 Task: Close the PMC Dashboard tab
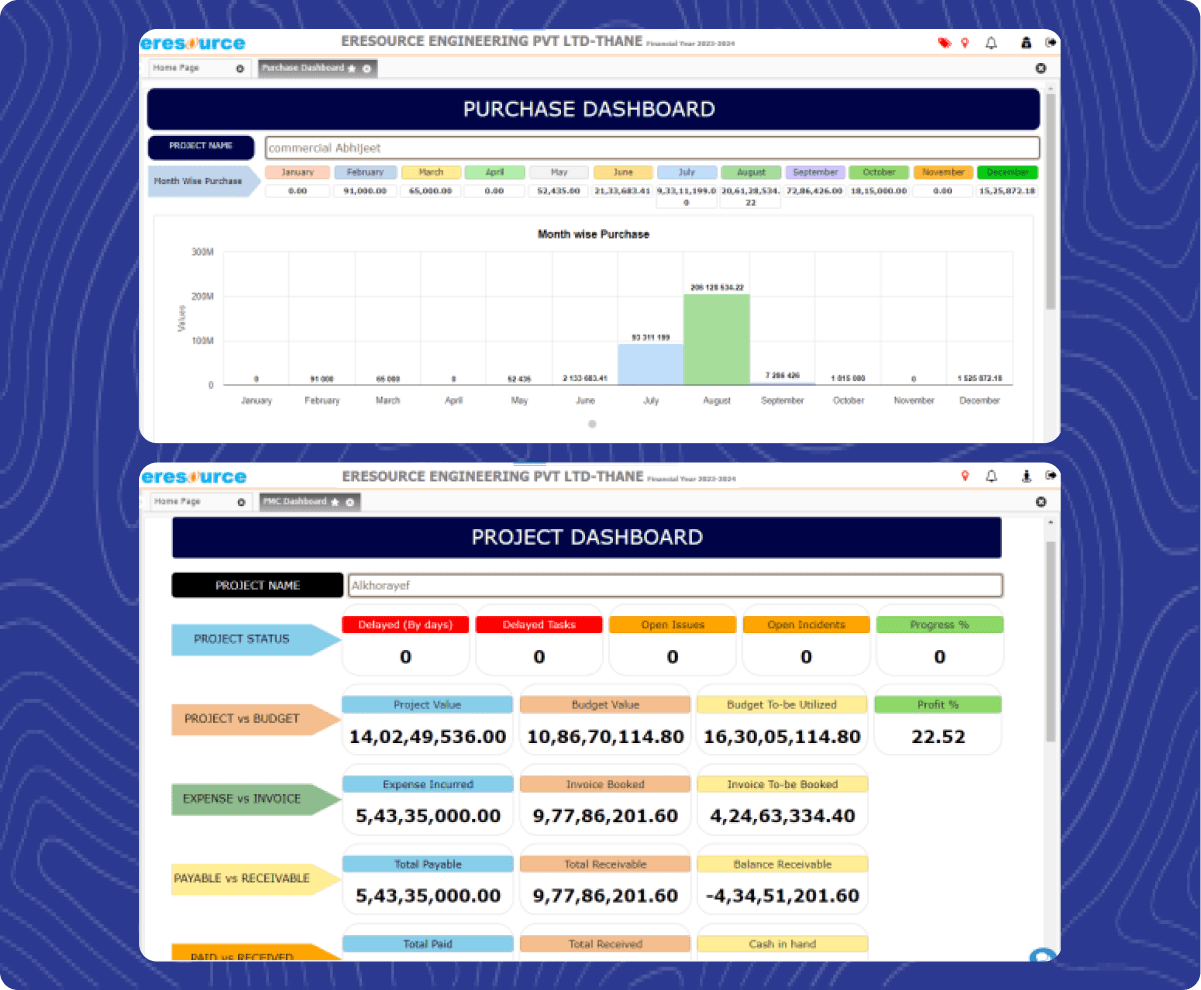350,502
